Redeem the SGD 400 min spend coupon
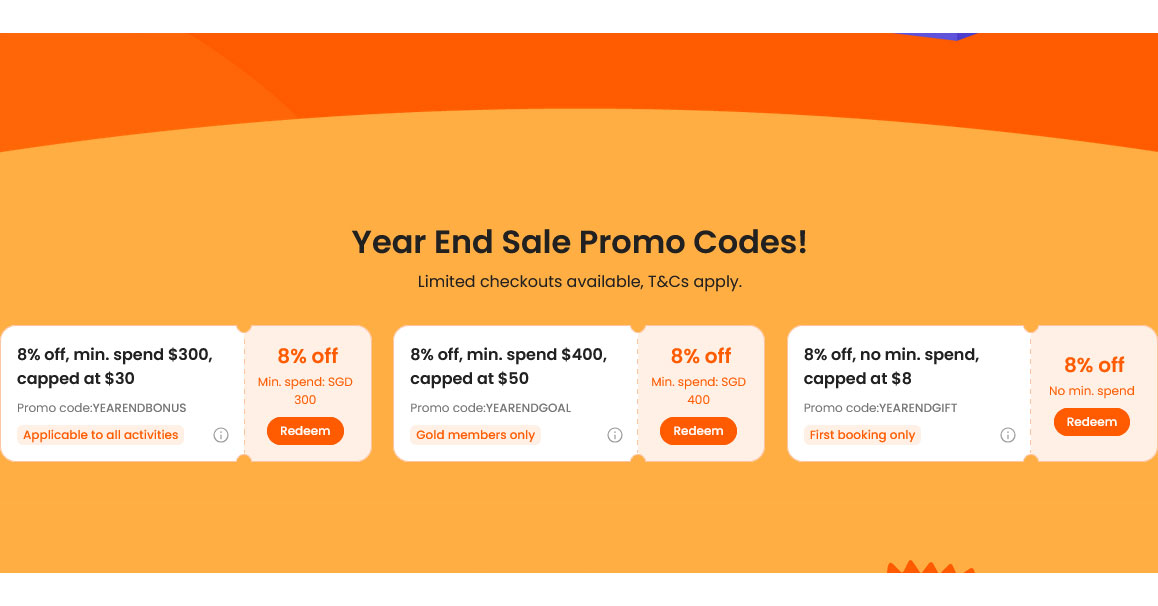This screenshot has width=1158, height=606. [698, 431]
